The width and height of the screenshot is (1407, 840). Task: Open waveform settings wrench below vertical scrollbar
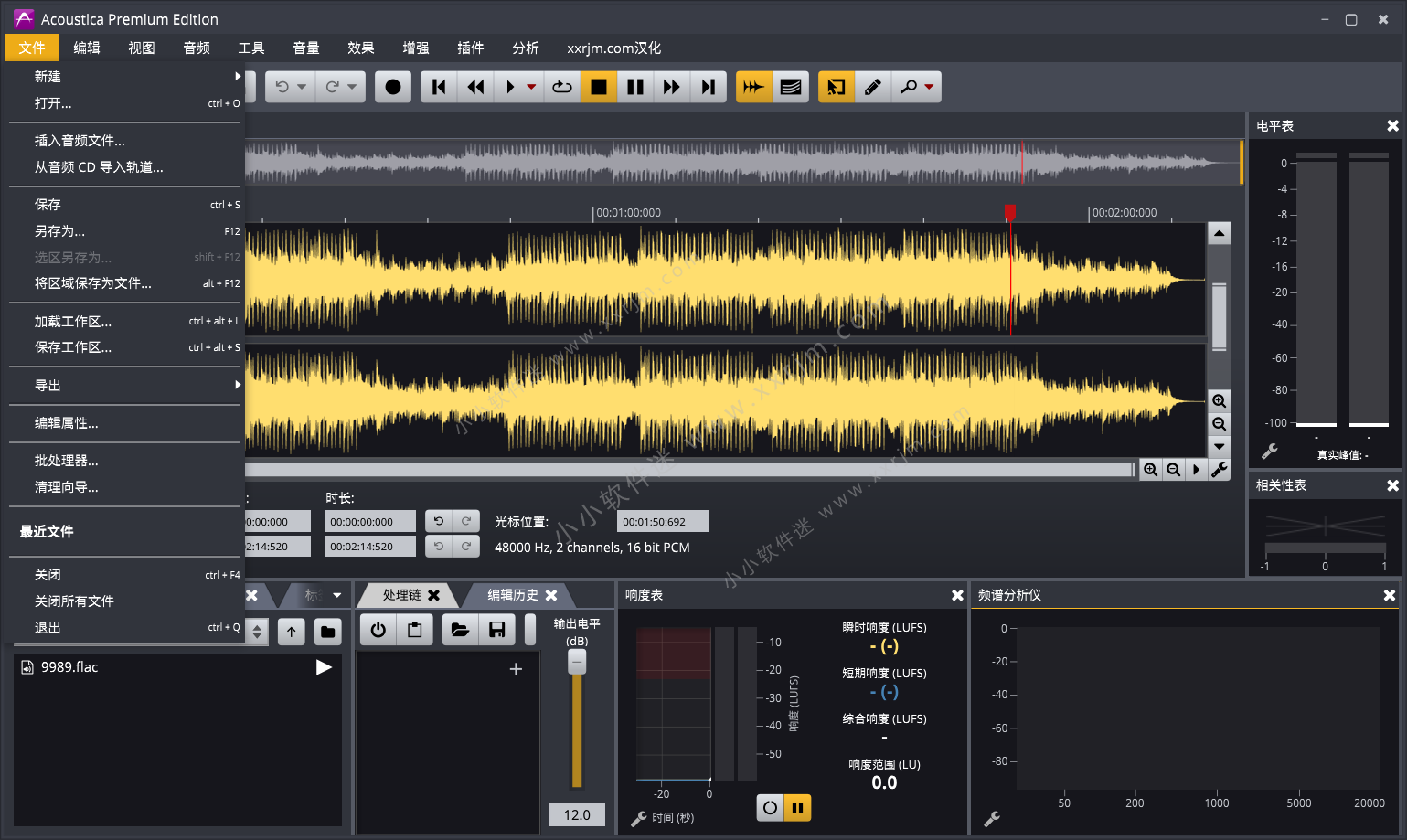1219,470
